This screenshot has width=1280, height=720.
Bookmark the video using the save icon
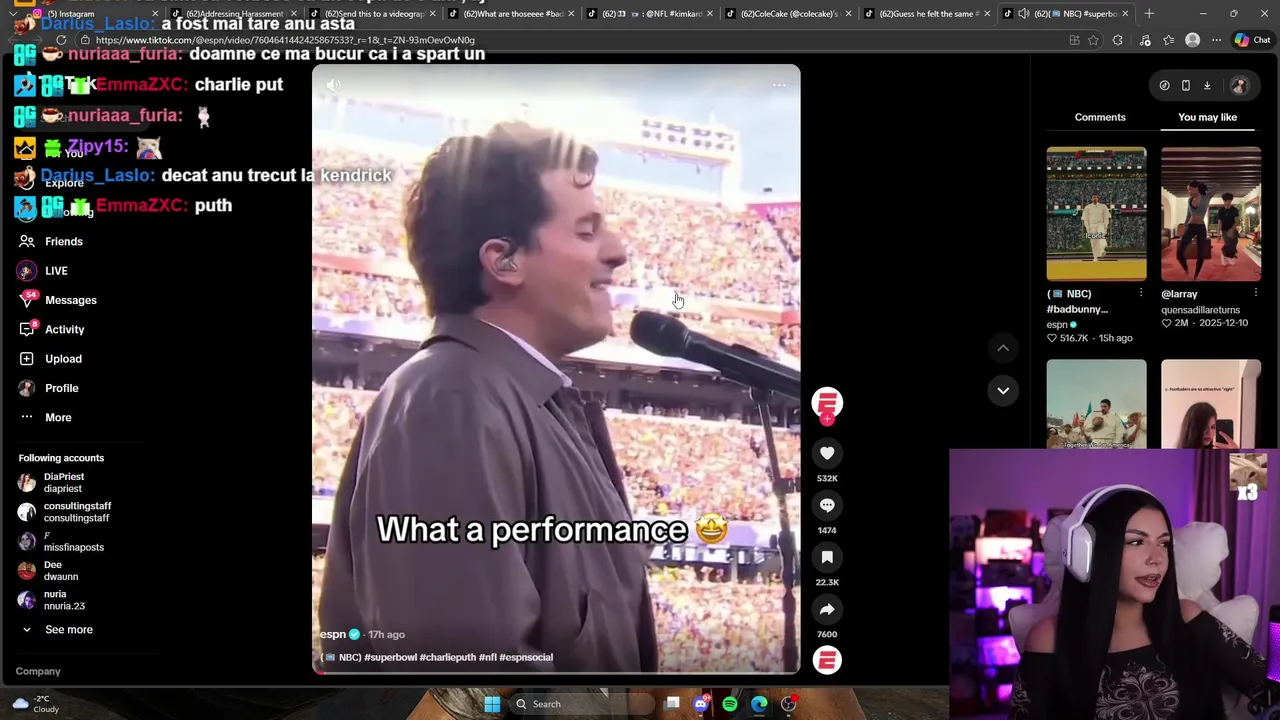(827, 558)
